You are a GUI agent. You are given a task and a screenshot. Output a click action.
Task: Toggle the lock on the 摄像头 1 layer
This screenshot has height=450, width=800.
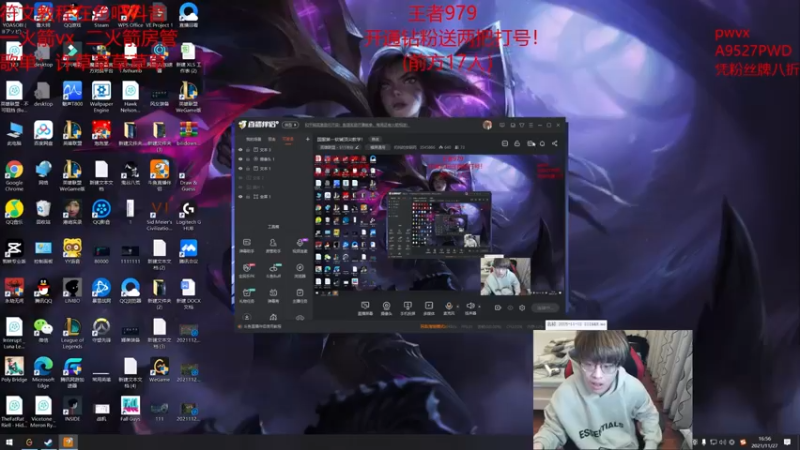248,159
